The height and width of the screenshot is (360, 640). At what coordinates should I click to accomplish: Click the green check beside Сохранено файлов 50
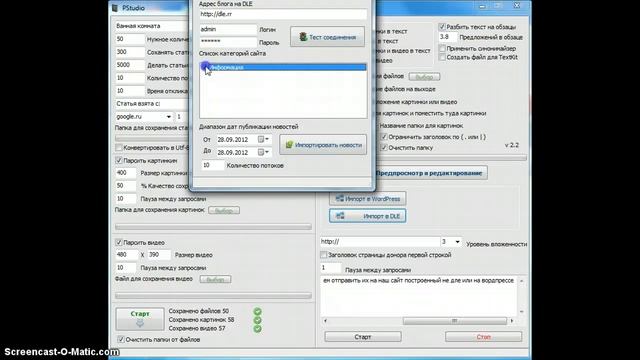coord(258,311)
